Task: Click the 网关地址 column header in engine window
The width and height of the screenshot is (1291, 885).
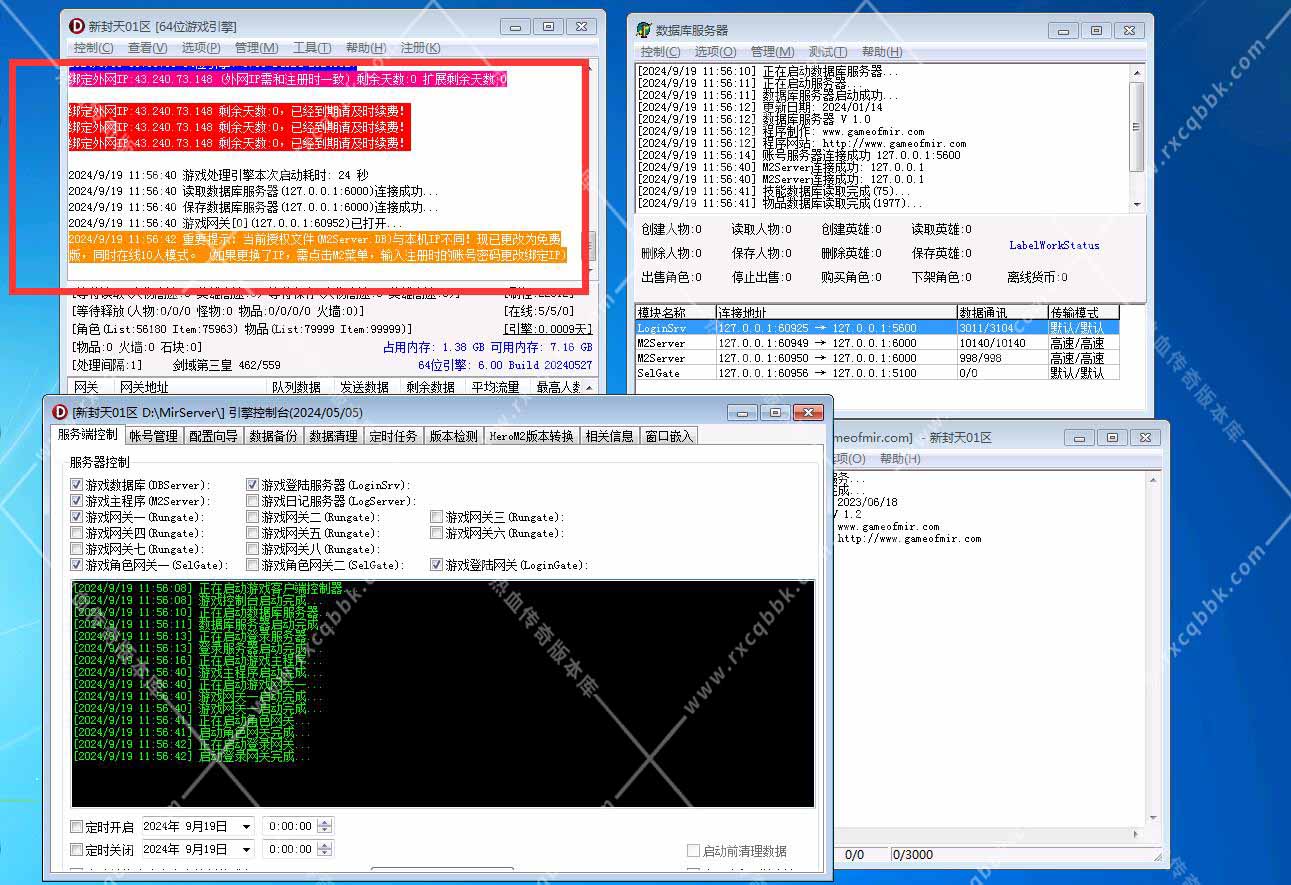Action: [190, 387]
